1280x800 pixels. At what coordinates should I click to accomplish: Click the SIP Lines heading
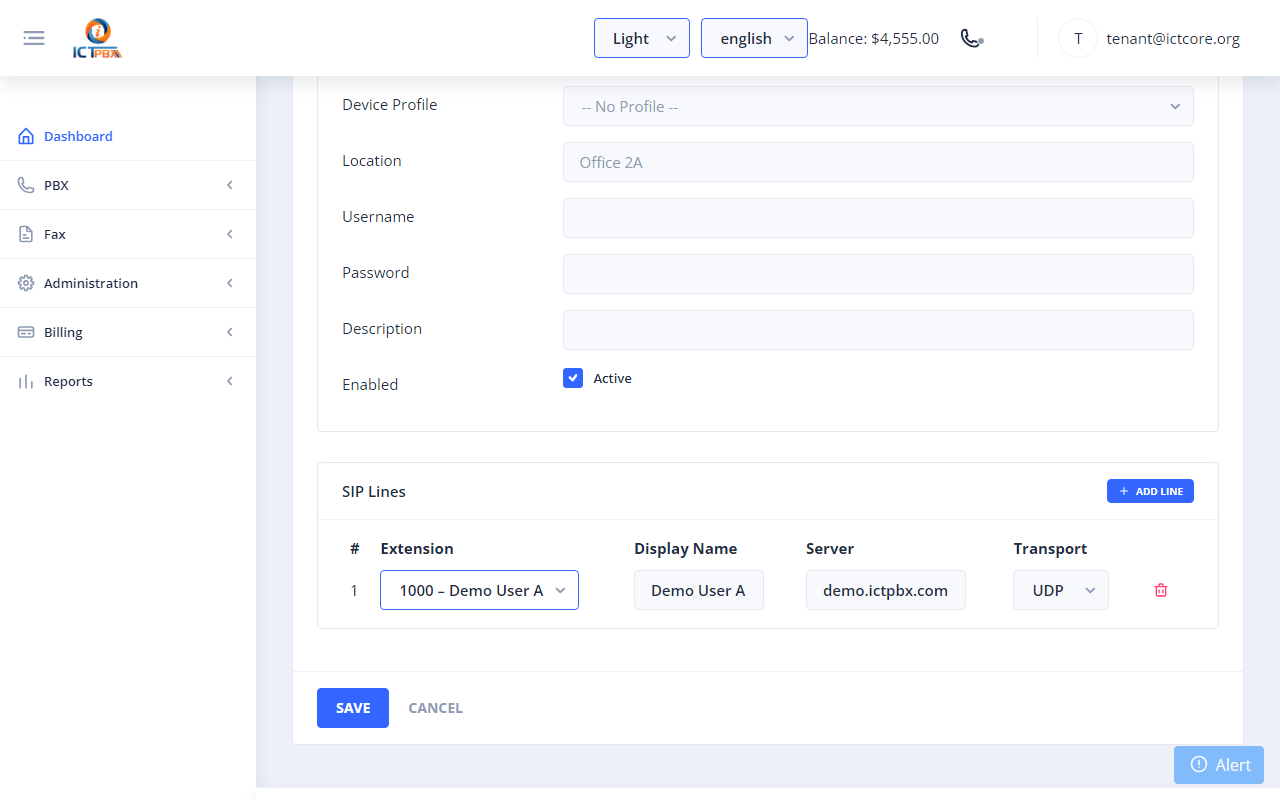(374, 491)
